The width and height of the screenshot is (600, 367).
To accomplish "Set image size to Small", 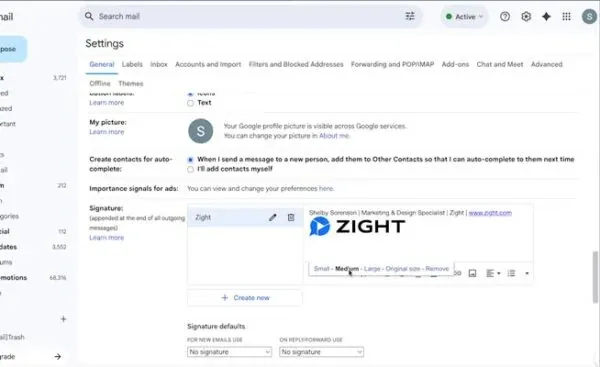I will tap(321, 269).
